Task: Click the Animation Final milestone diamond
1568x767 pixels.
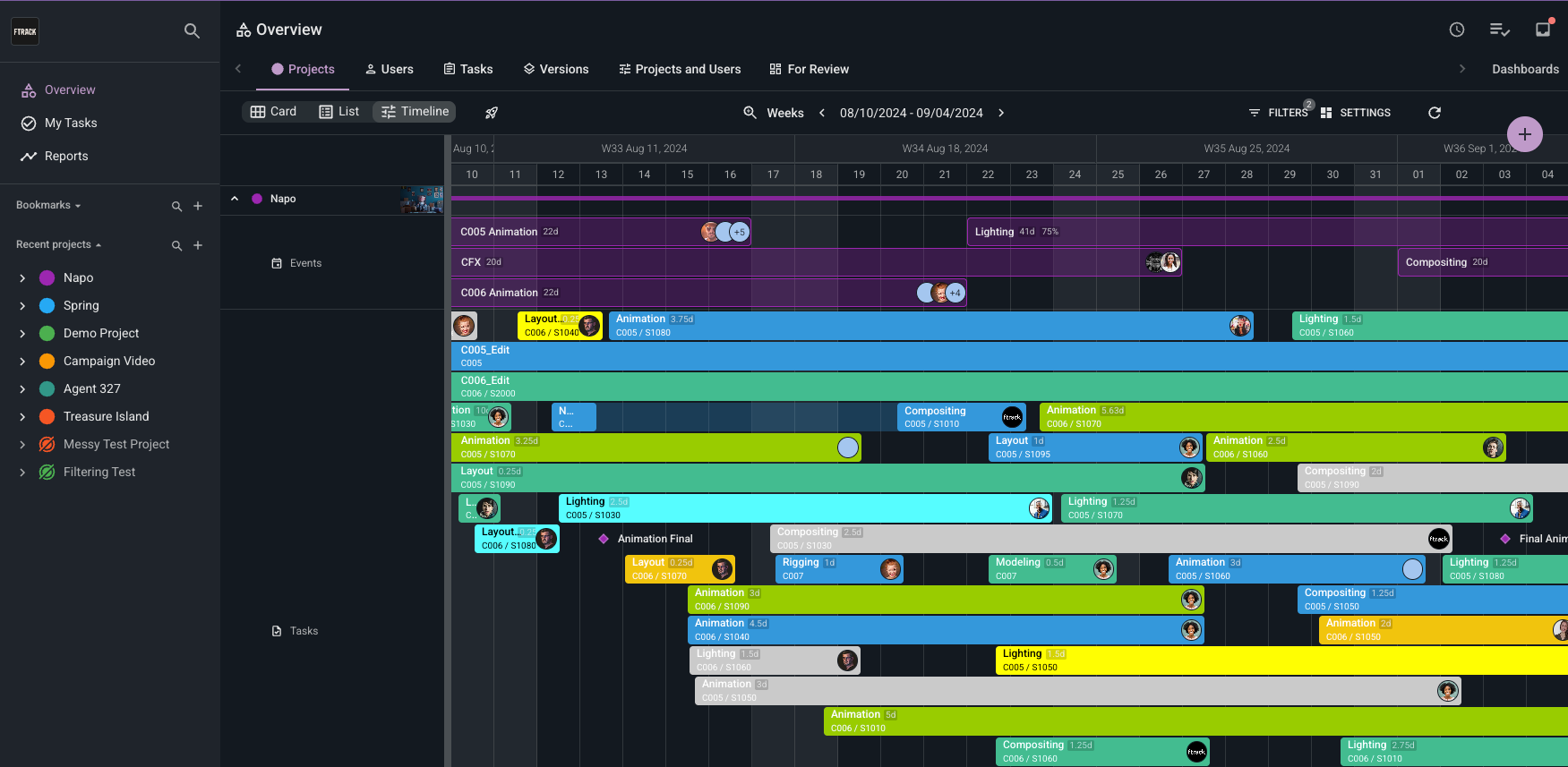Action: click(604, 539)
